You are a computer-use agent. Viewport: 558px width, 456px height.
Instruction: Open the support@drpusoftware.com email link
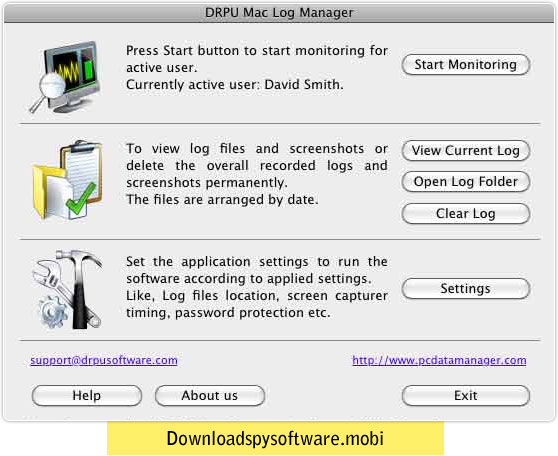coord(104,360)
